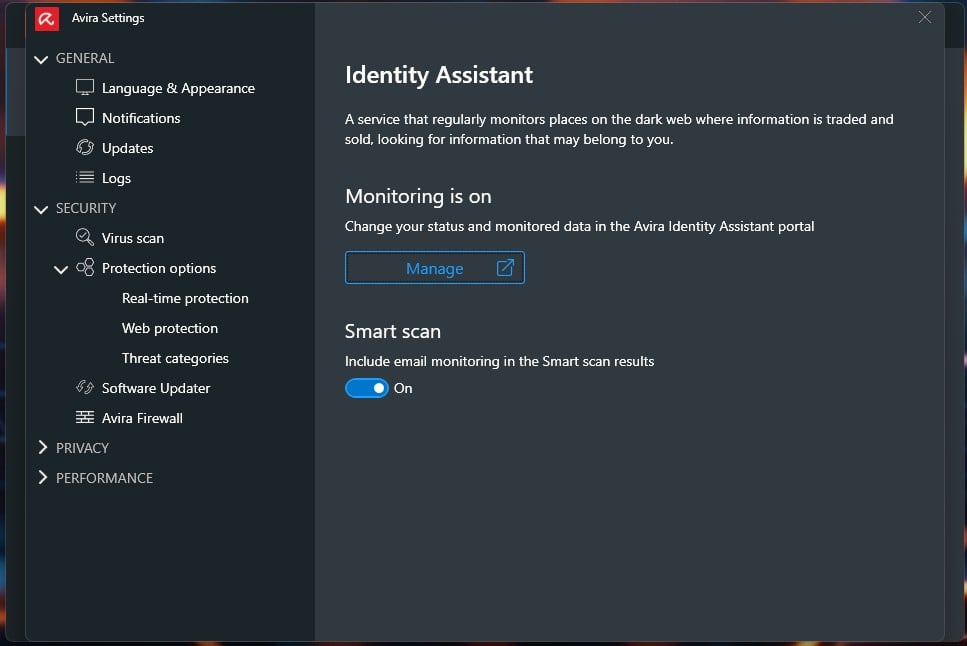Click the external link icon on Manage button
The width and height of the screenshot is (967, 646).
(x=505, y=268)
